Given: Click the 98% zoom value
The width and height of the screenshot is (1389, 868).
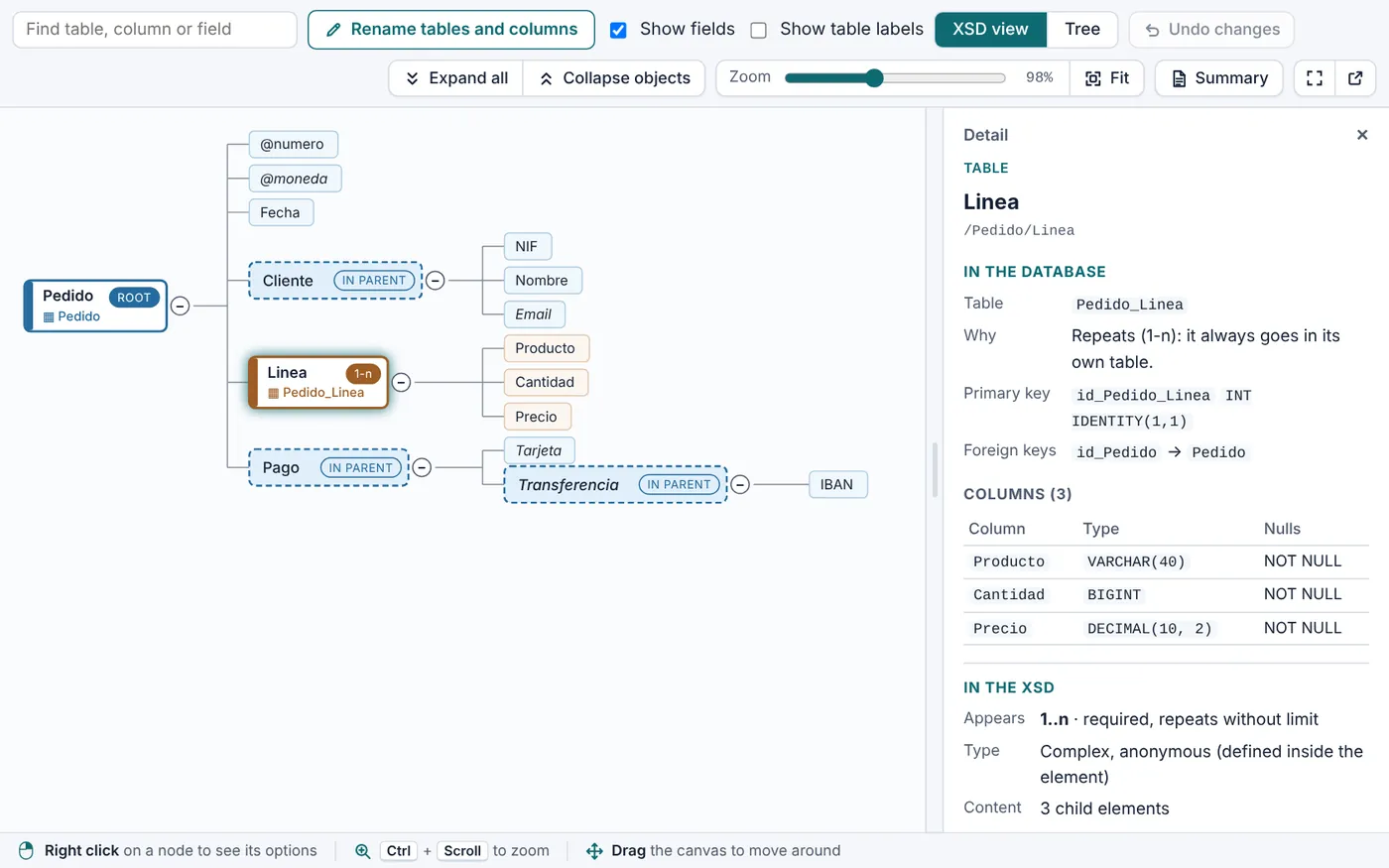Looking at the screenshot, I should (1040, 78).
